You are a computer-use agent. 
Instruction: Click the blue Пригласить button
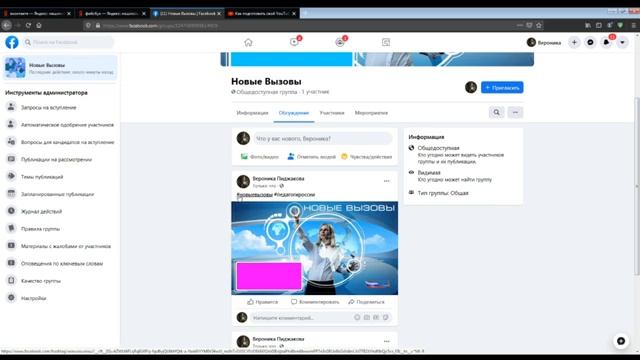point(502,87)
